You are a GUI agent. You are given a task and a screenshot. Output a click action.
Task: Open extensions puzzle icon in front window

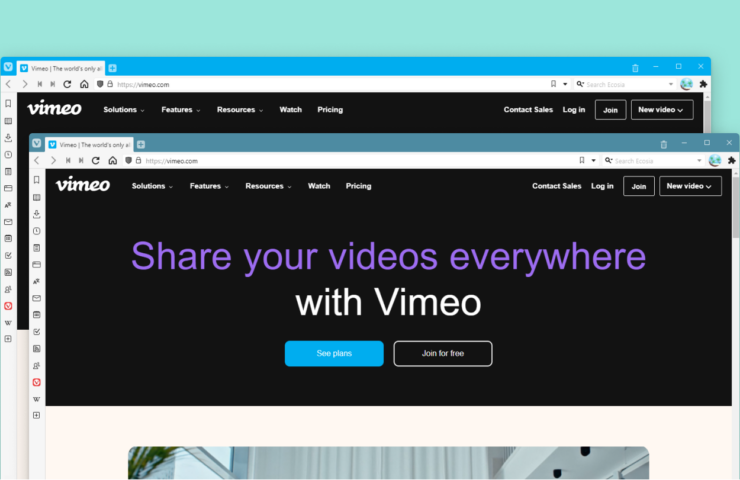[x=732, y=160]
